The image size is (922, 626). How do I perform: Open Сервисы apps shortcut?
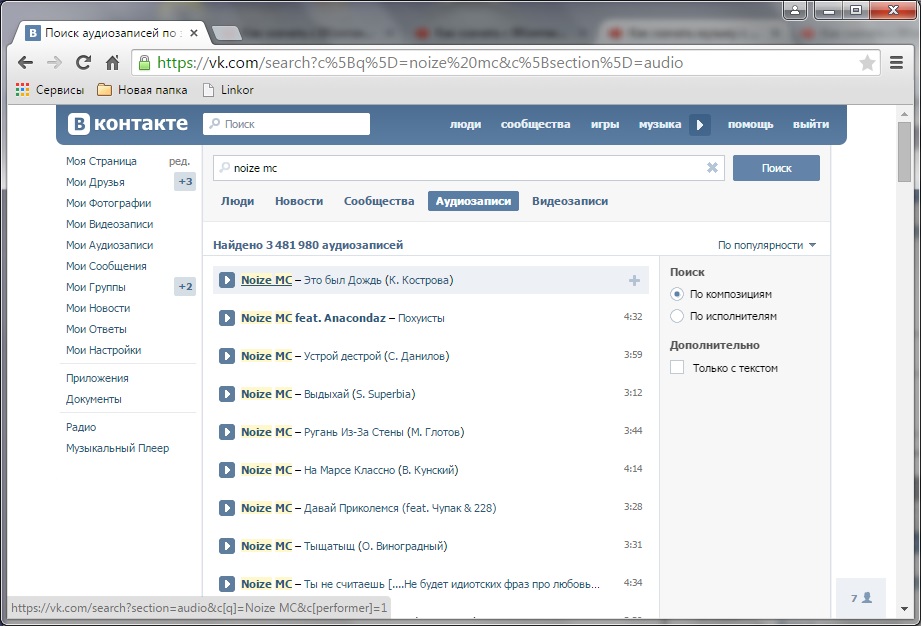point(50,90)
